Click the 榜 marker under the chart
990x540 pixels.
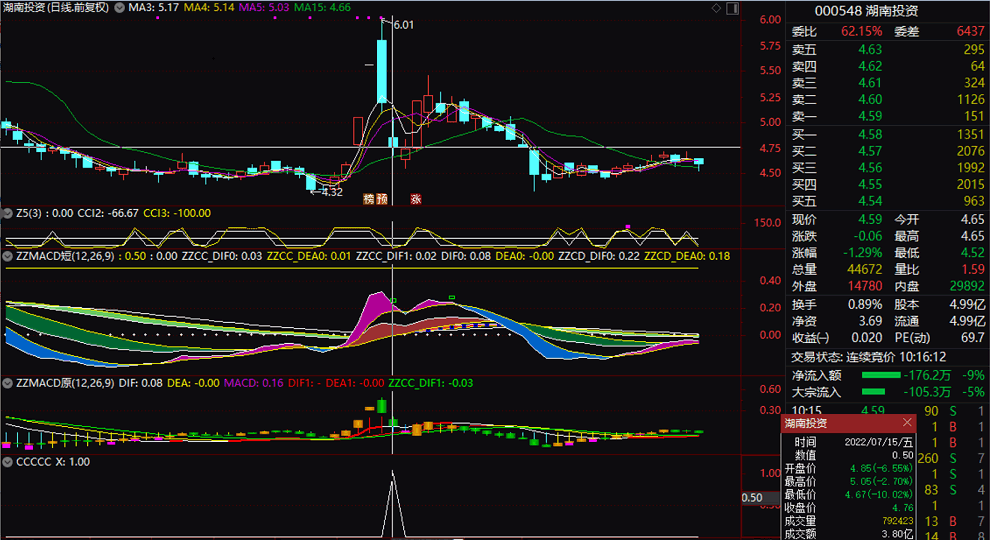click(x=369, y=199)
